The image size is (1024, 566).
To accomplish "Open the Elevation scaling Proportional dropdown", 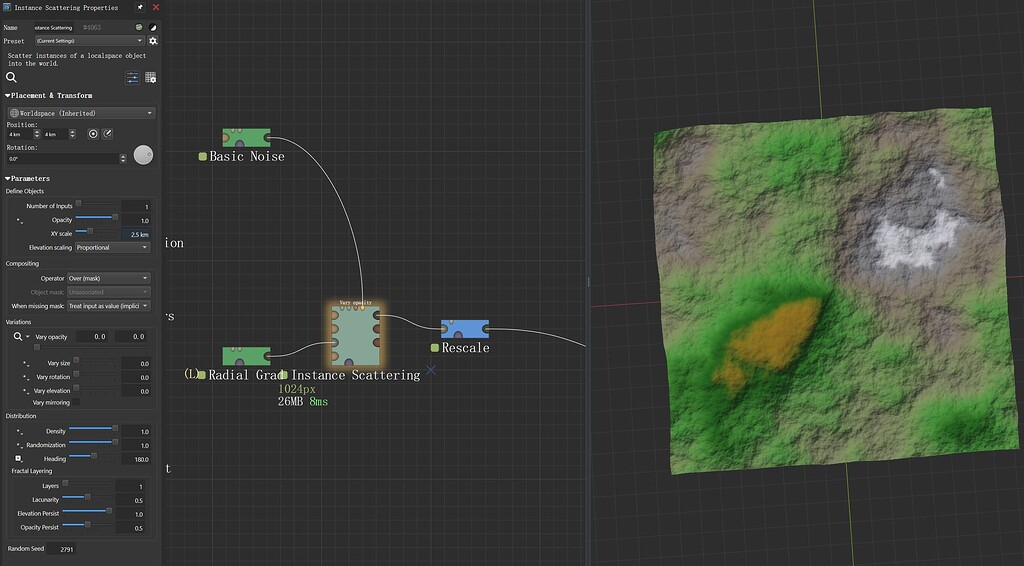I will (111, 247).
